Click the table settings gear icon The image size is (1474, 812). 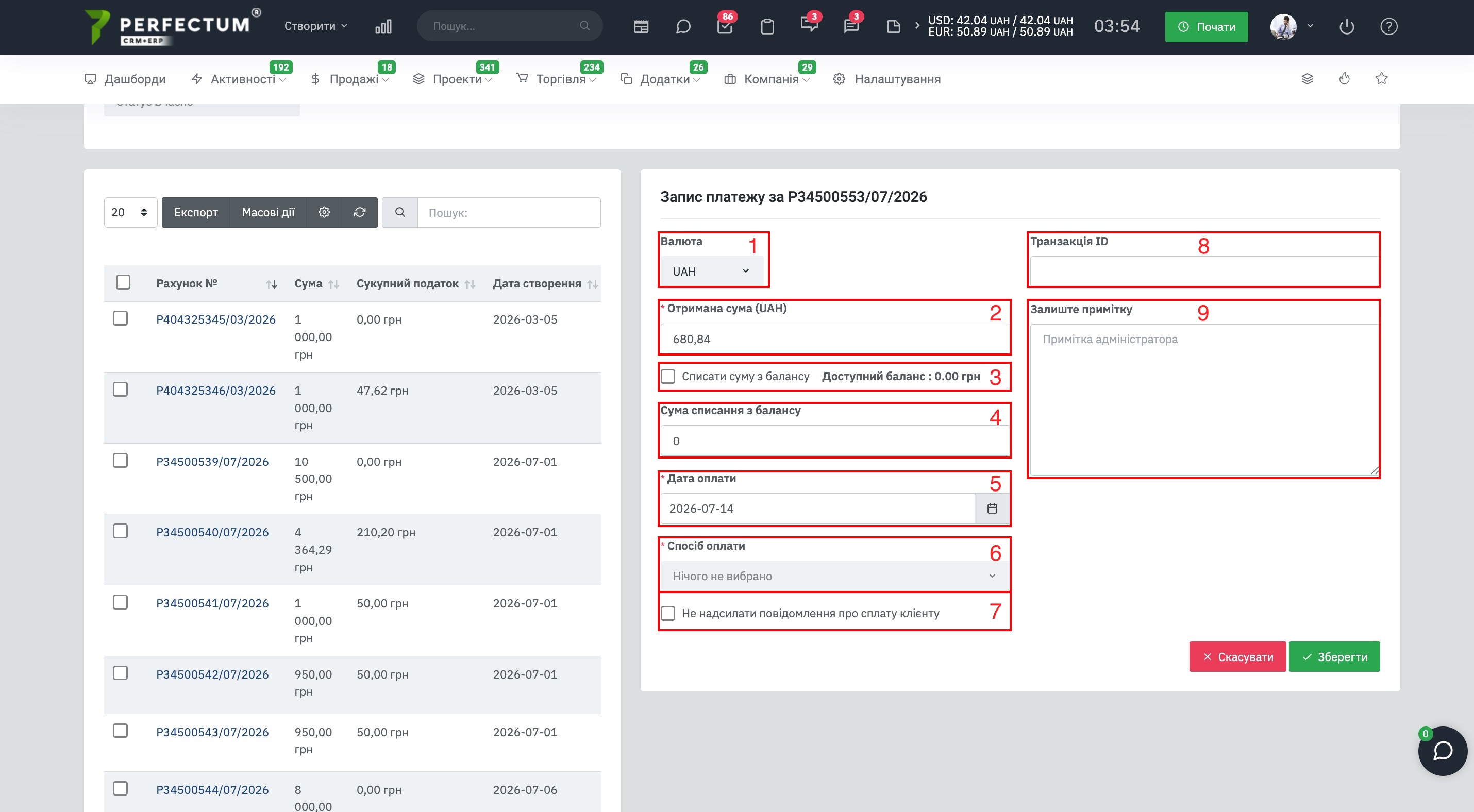[x=324, y=212]
